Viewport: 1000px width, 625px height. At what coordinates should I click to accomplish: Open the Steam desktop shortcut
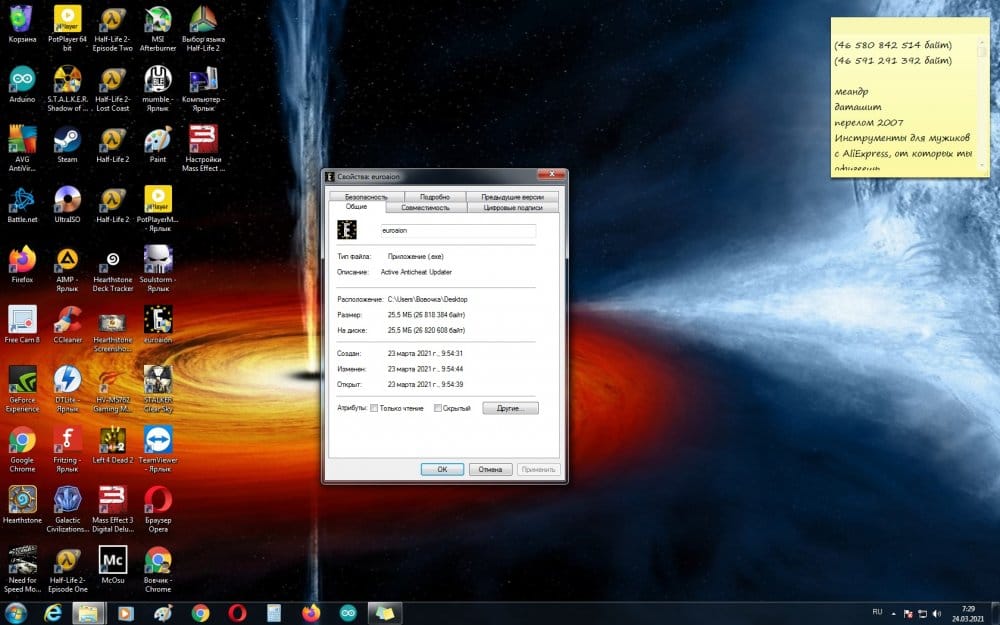click(x=67, y=140)
